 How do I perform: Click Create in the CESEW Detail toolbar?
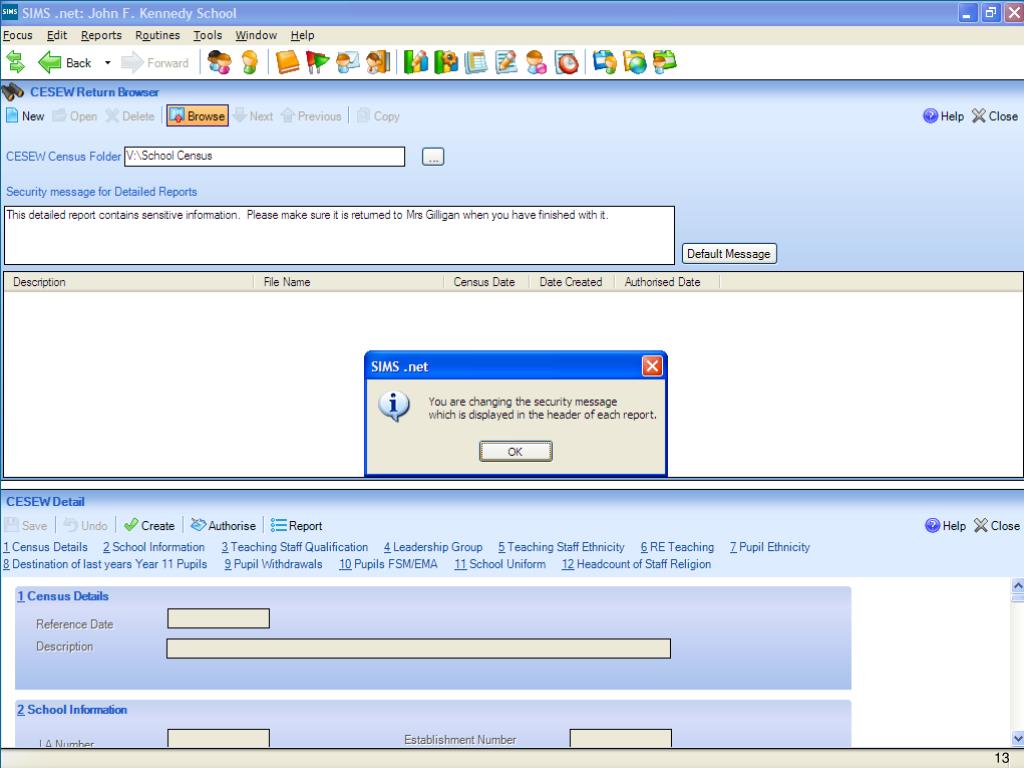[150, 526]
